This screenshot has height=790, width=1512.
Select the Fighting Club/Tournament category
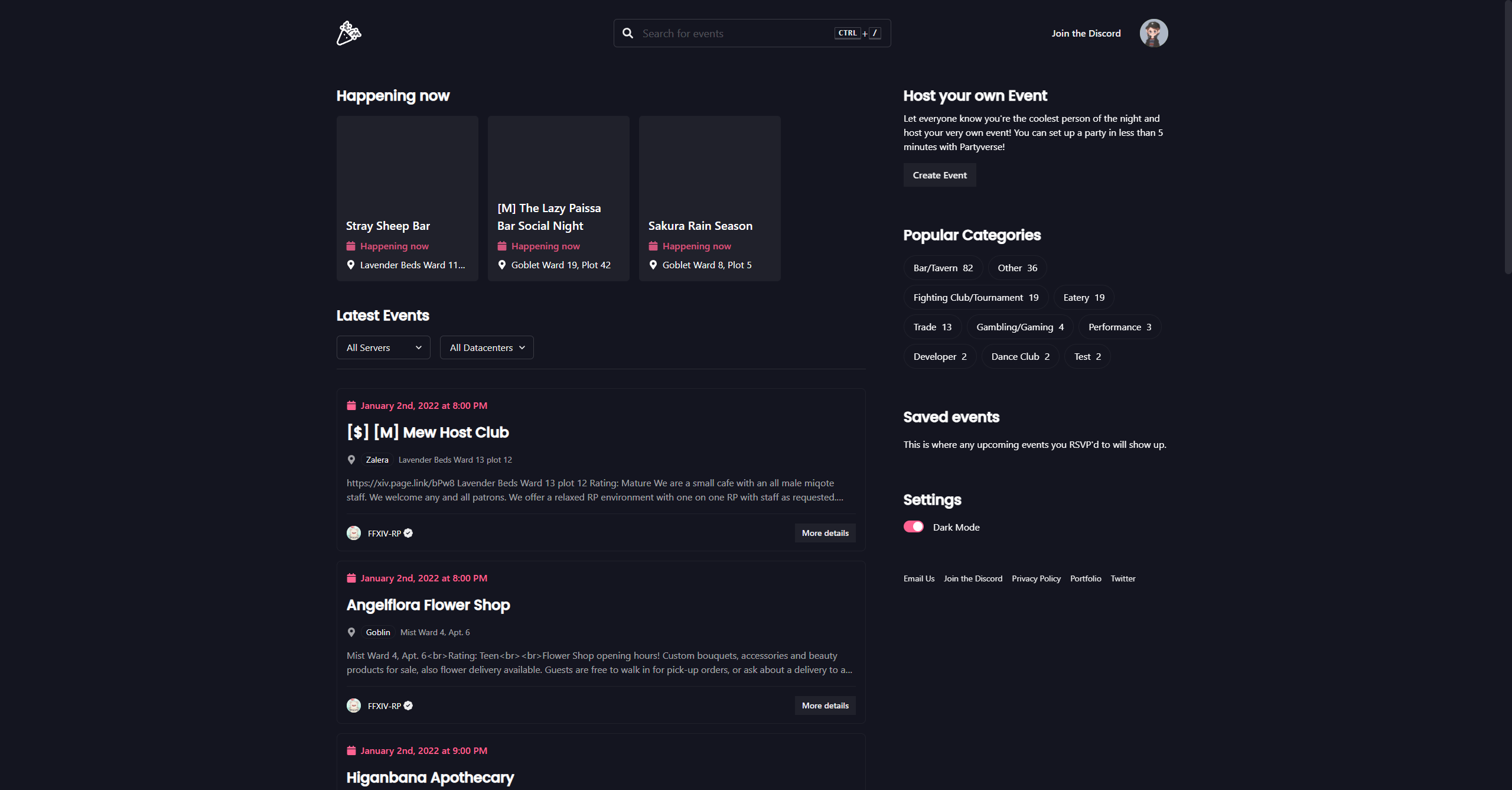(x=975, y=297)
